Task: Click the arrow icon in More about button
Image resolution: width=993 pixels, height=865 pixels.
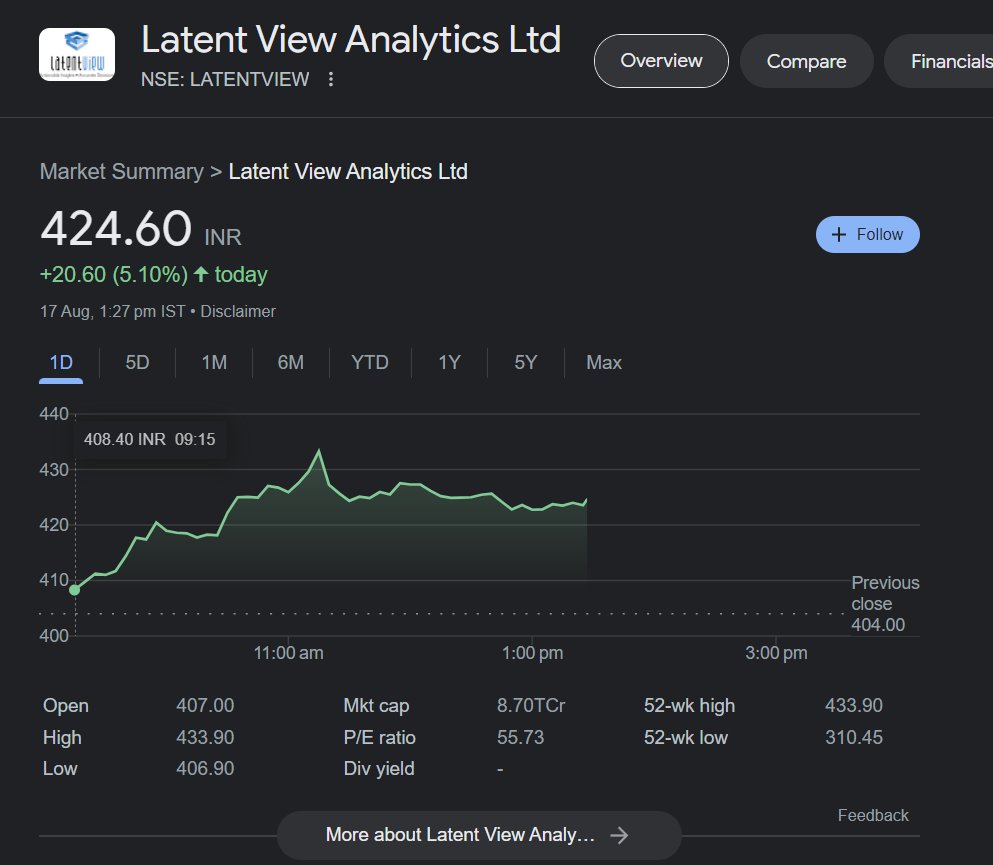Action: (621, 834)
